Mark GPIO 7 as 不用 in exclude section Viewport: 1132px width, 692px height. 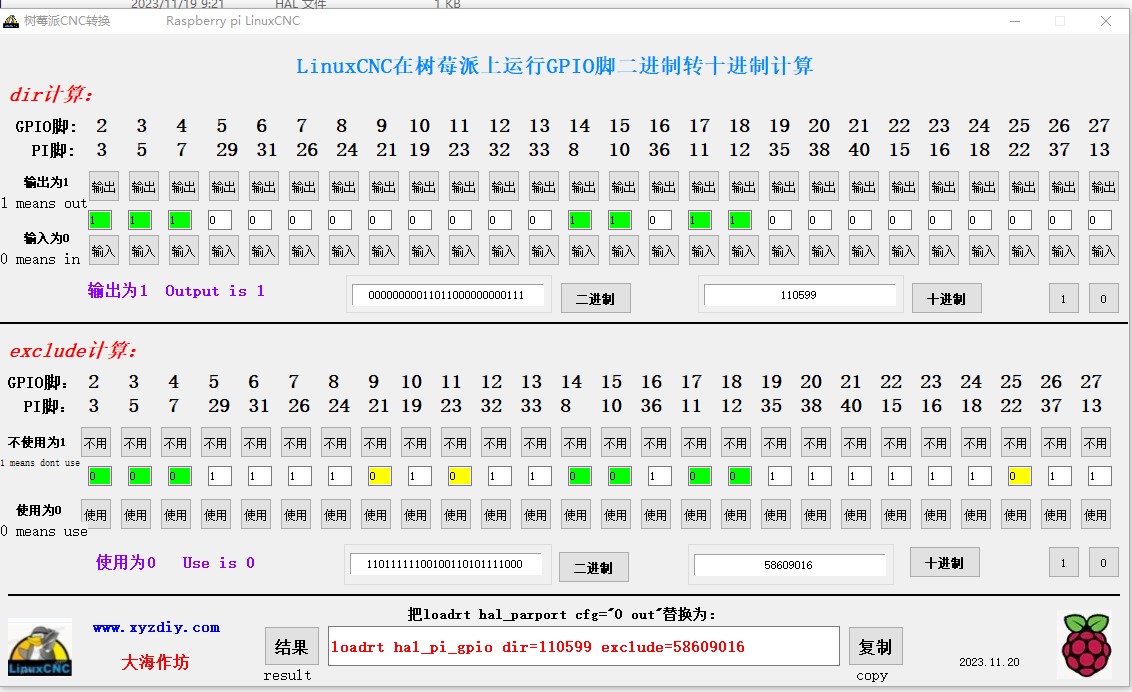(295, 443)
